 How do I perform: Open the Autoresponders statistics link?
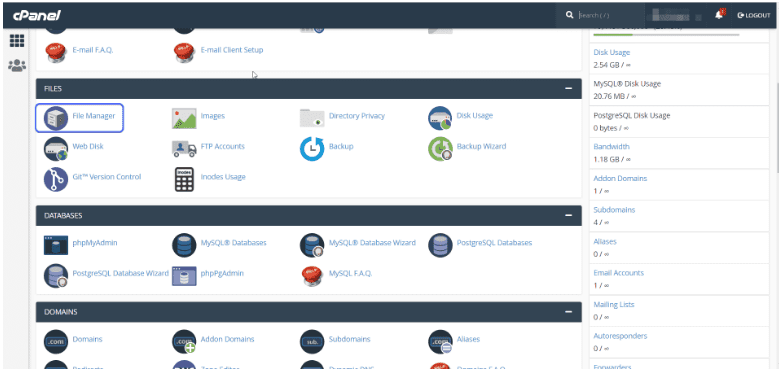coord(620,336)
